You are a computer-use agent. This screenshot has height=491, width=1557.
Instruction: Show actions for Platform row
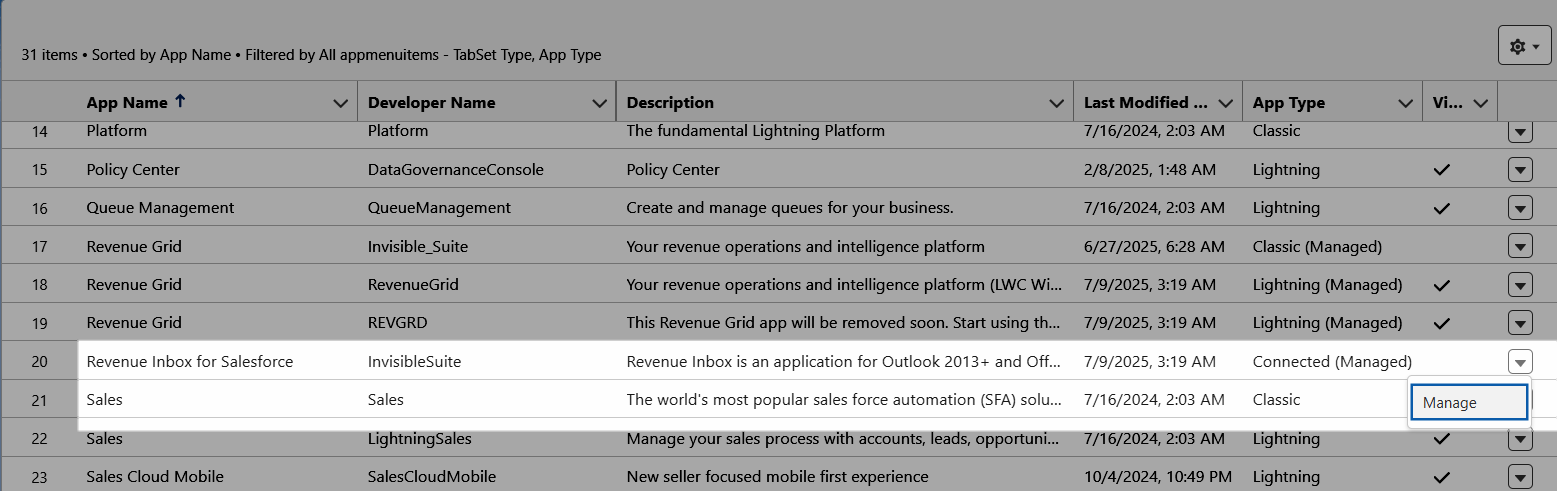point(1520,132)
